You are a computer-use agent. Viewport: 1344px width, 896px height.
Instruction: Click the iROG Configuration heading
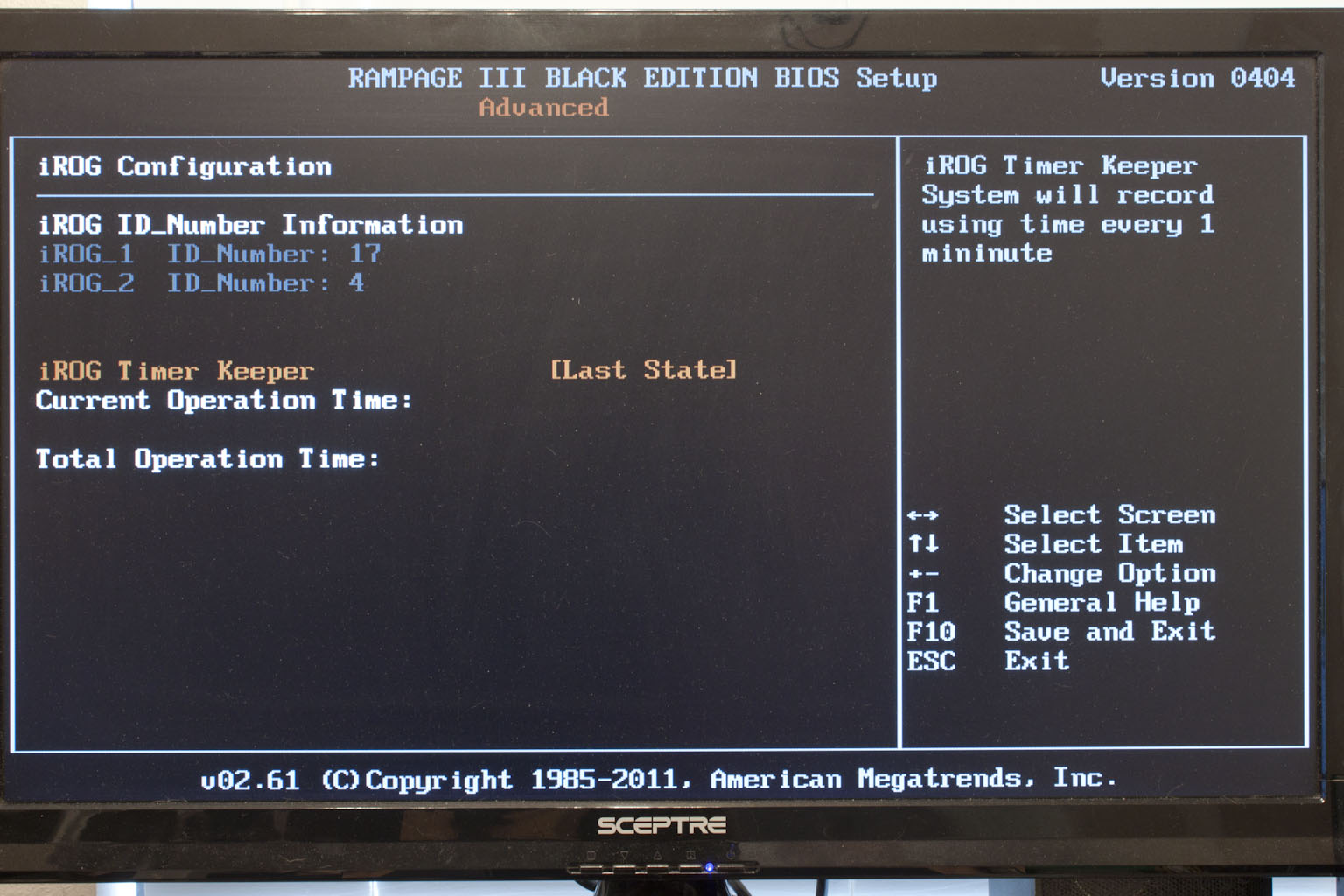(185, 166)
